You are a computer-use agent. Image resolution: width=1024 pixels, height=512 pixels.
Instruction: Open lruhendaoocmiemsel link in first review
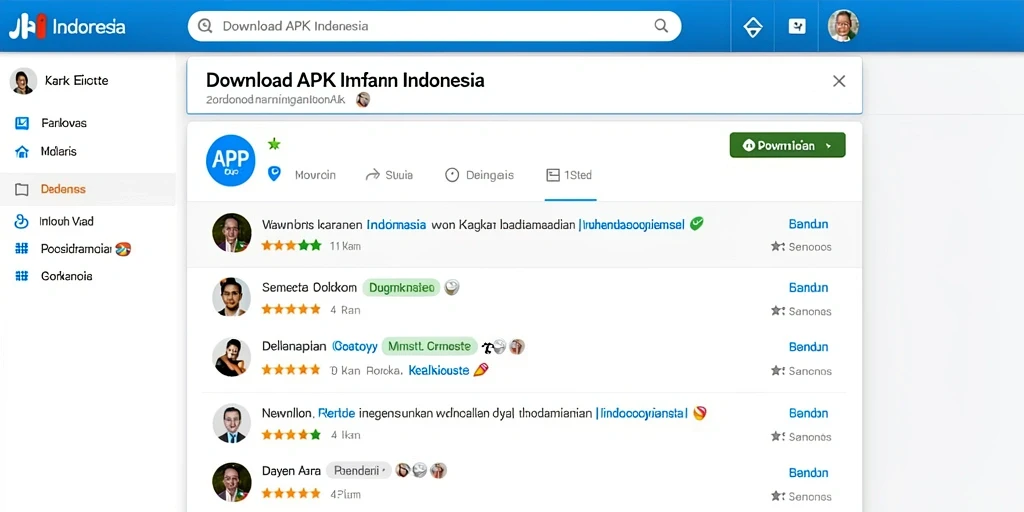[x=633, y=225]
